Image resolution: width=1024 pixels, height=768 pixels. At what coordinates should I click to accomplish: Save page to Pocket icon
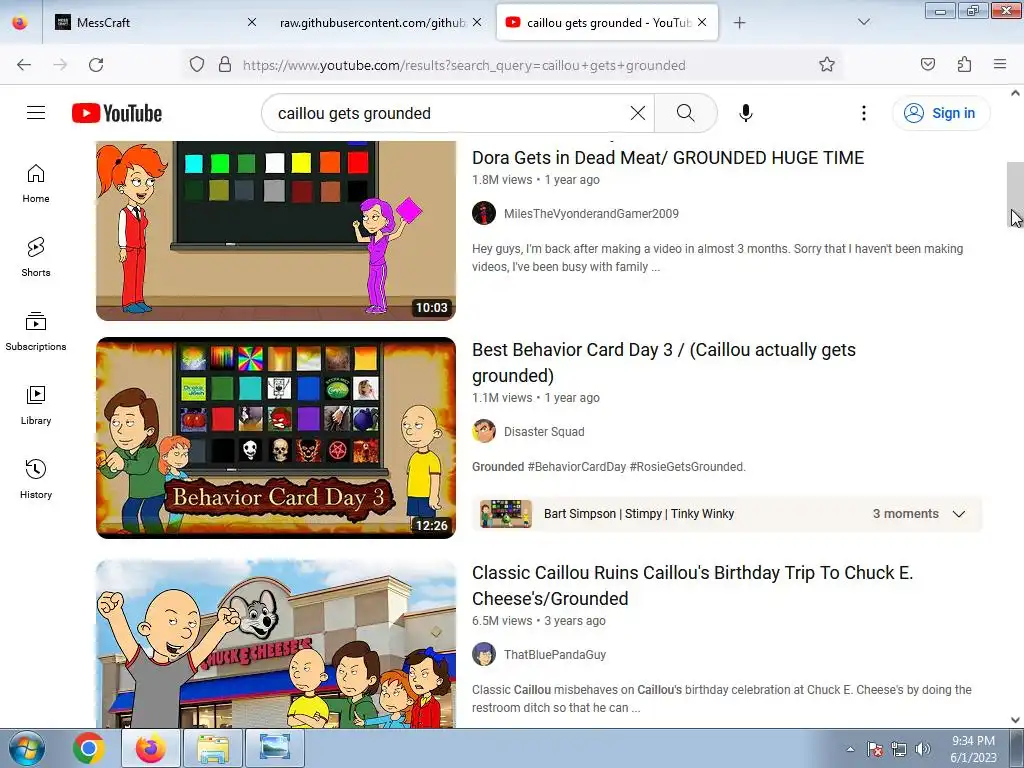tap(927, 65)
